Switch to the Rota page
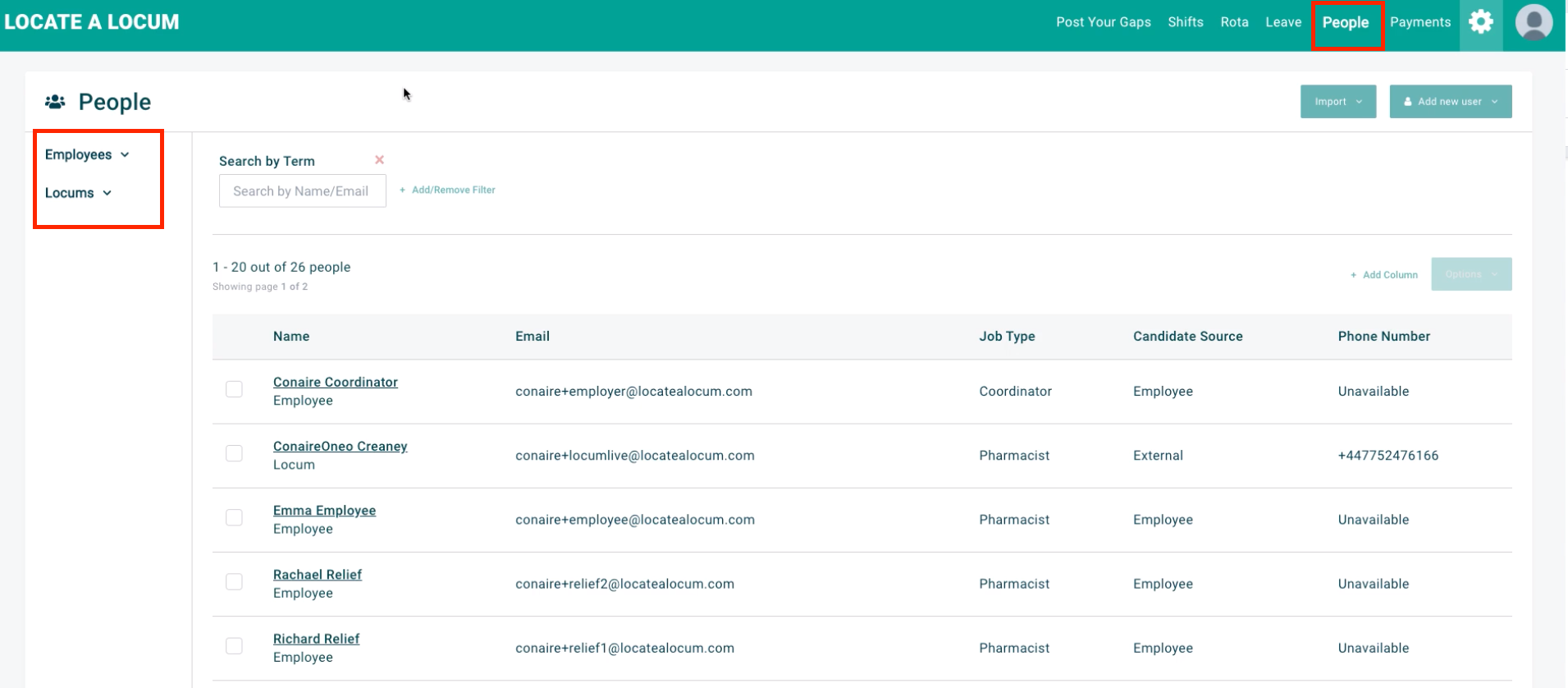The width and height of the screenshot is (1568, 688). click(x=1235, y=22)
